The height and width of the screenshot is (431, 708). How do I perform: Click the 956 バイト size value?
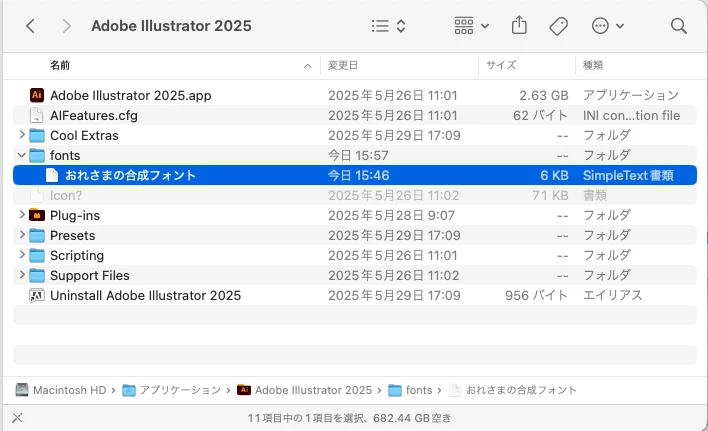[536, 296]
